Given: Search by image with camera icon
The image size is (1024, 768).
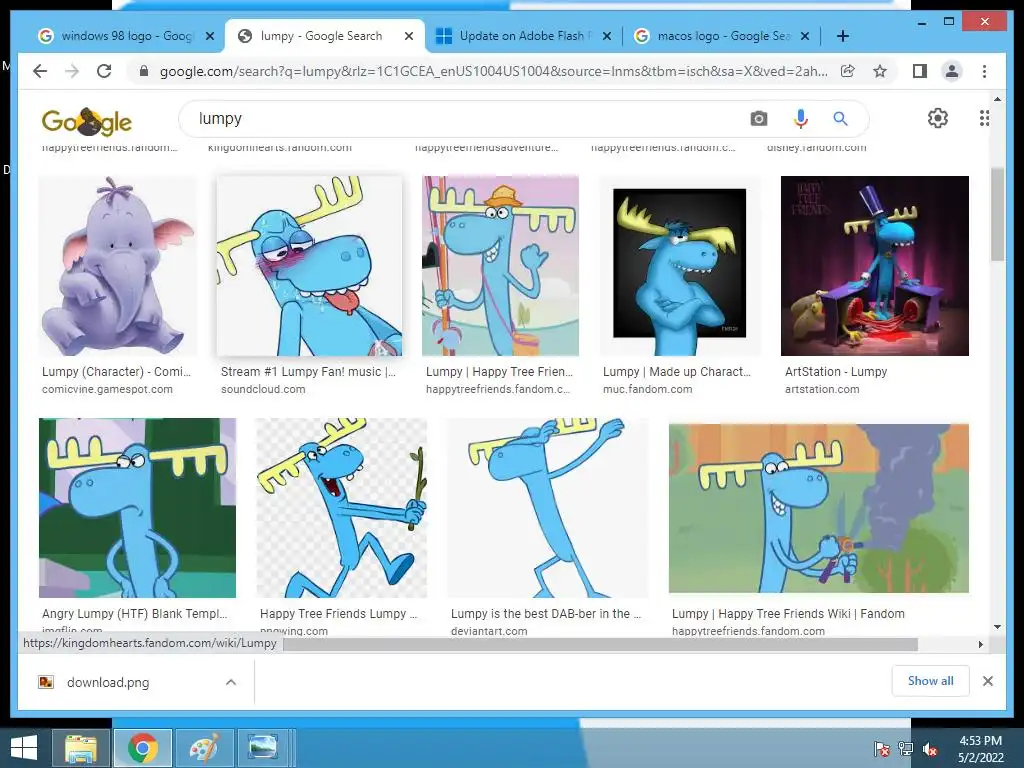Looking at the screenshot, I should [x=758, y=119].
